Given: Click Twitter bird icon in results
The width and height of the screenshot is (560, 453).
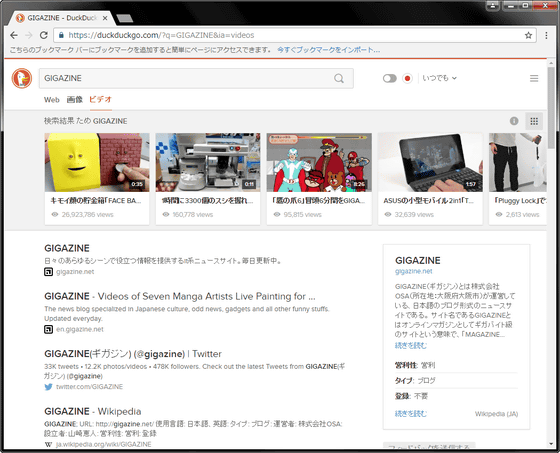Looking at the screenshot, I should click(x=48, y=387).
